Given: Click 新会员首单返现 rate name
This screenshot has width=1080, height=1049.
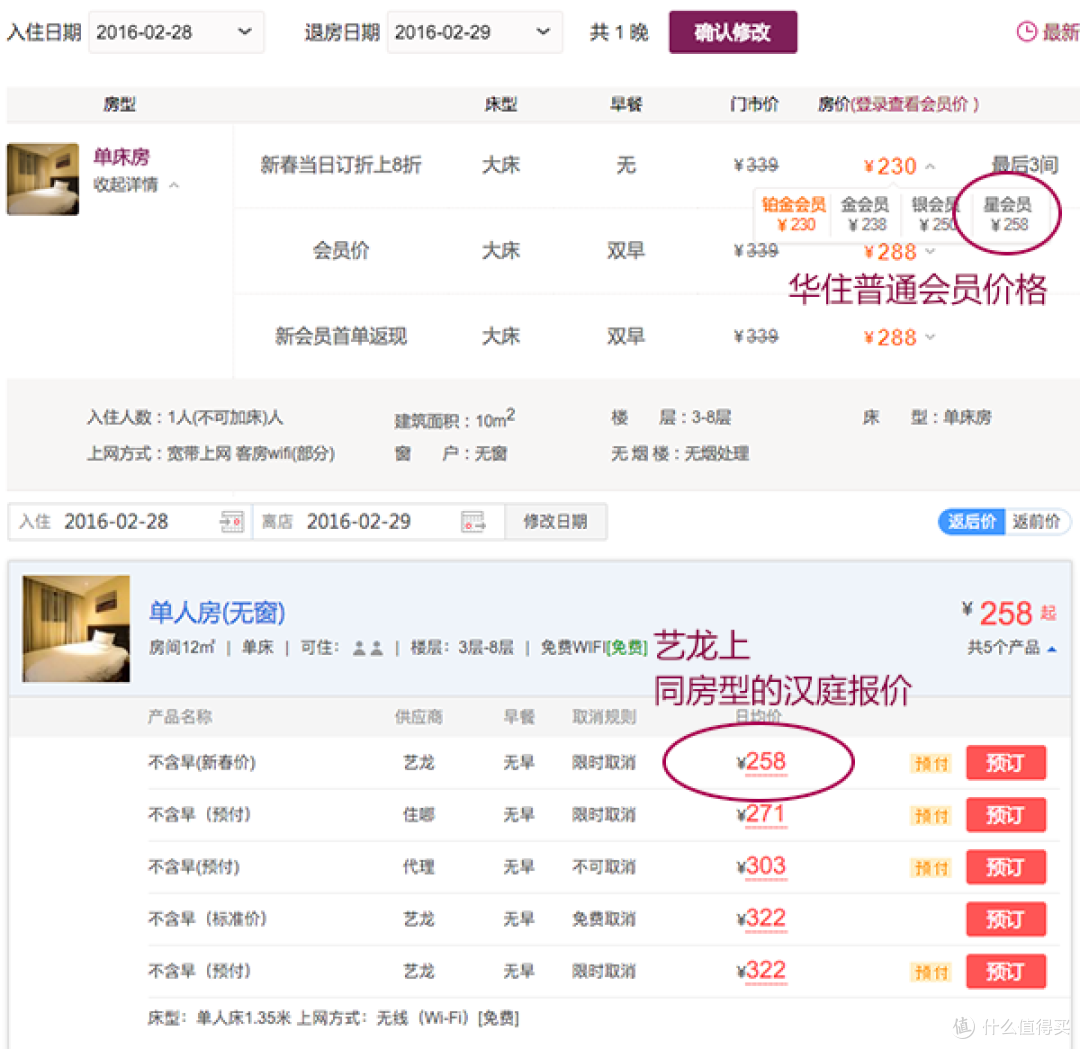Looking at the screenshot, I should [341, 336].
